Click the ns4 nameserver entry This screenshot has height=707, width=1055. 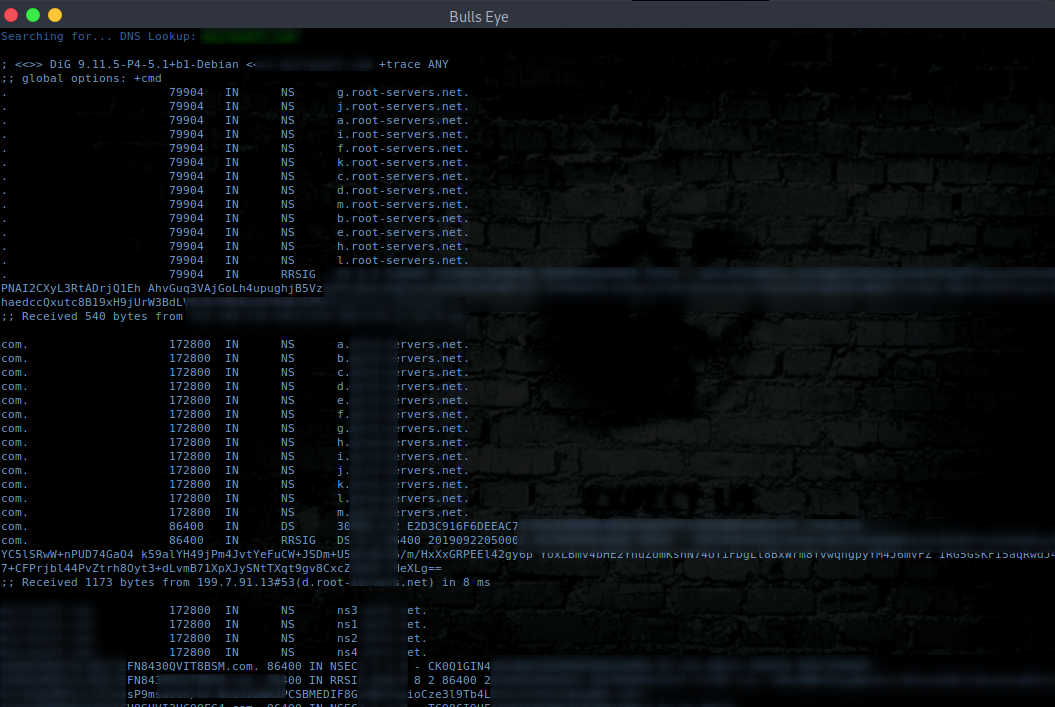[x=347, y=653]
